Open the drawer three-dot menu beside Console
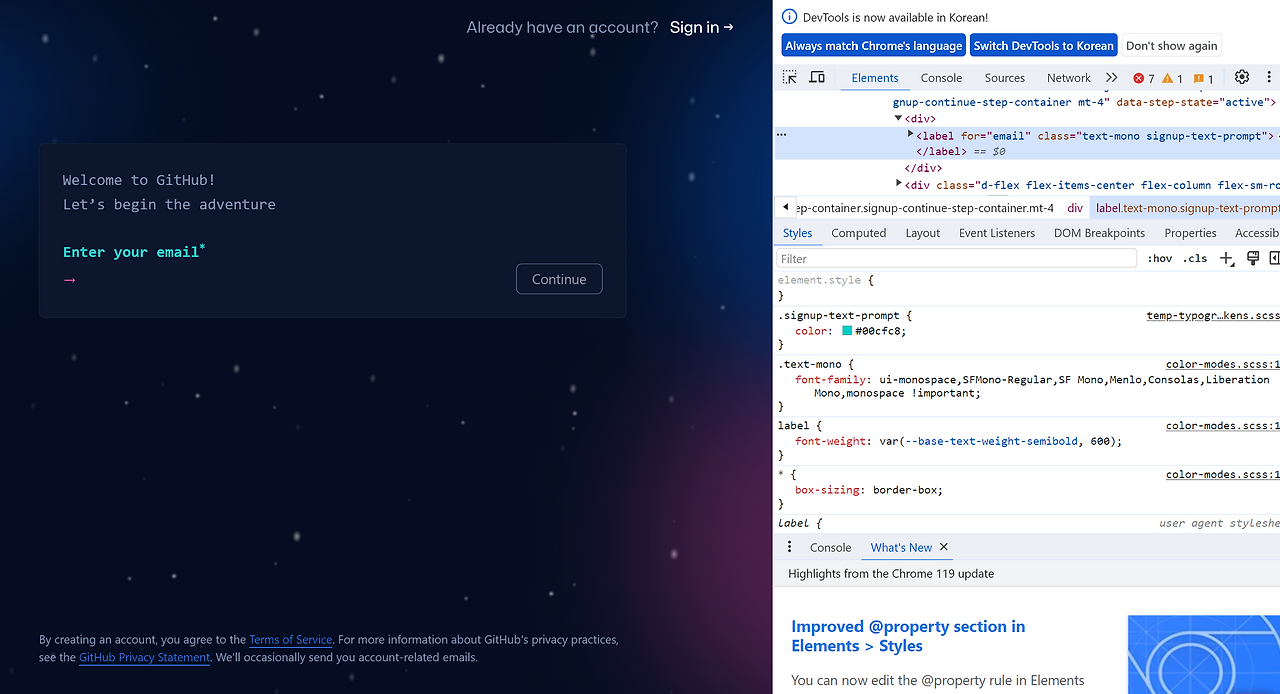This screenshot has height=694, width=1280. click(x=789, y=547)
